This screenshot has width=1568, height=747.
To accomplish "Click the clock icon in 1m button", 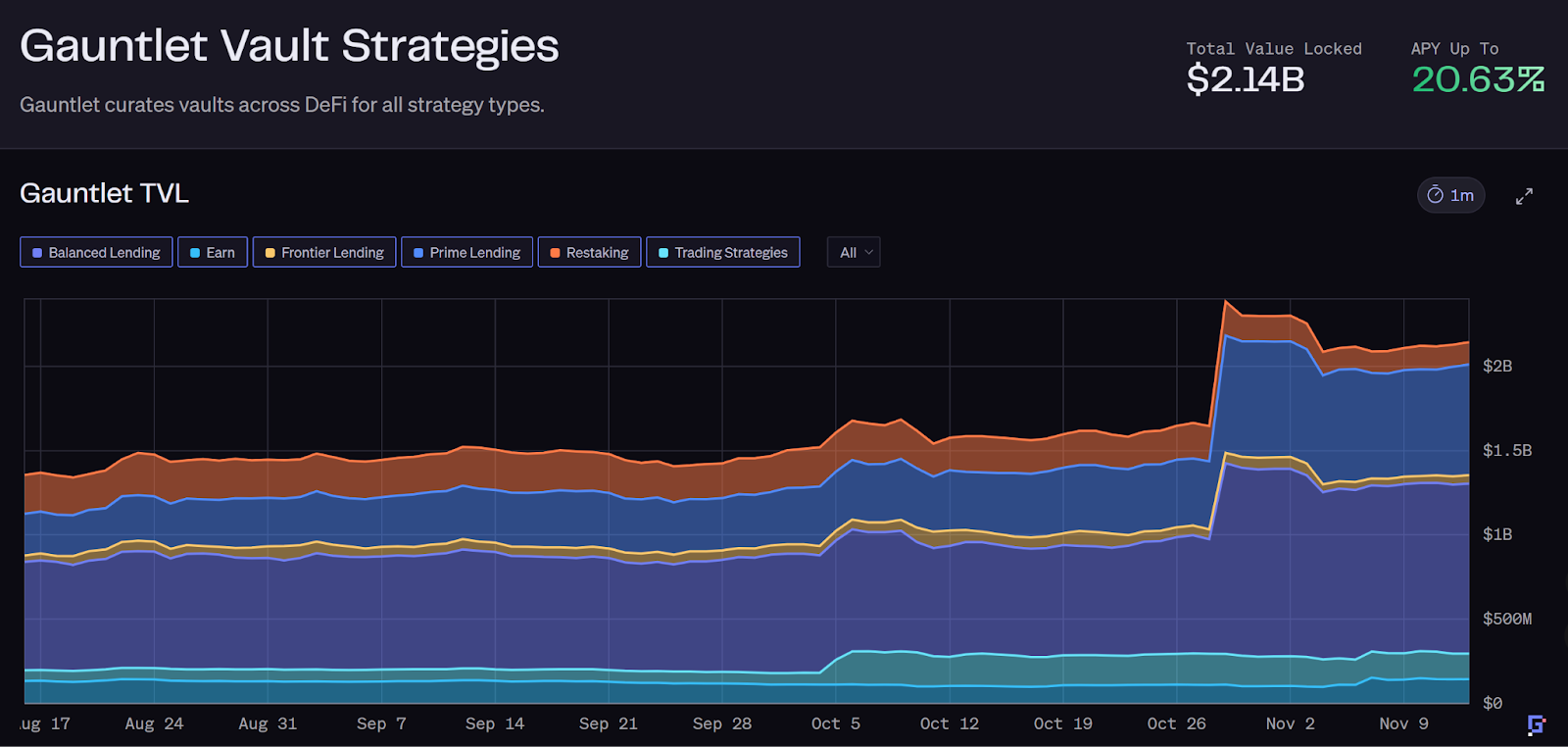I will coord(1435,195).
